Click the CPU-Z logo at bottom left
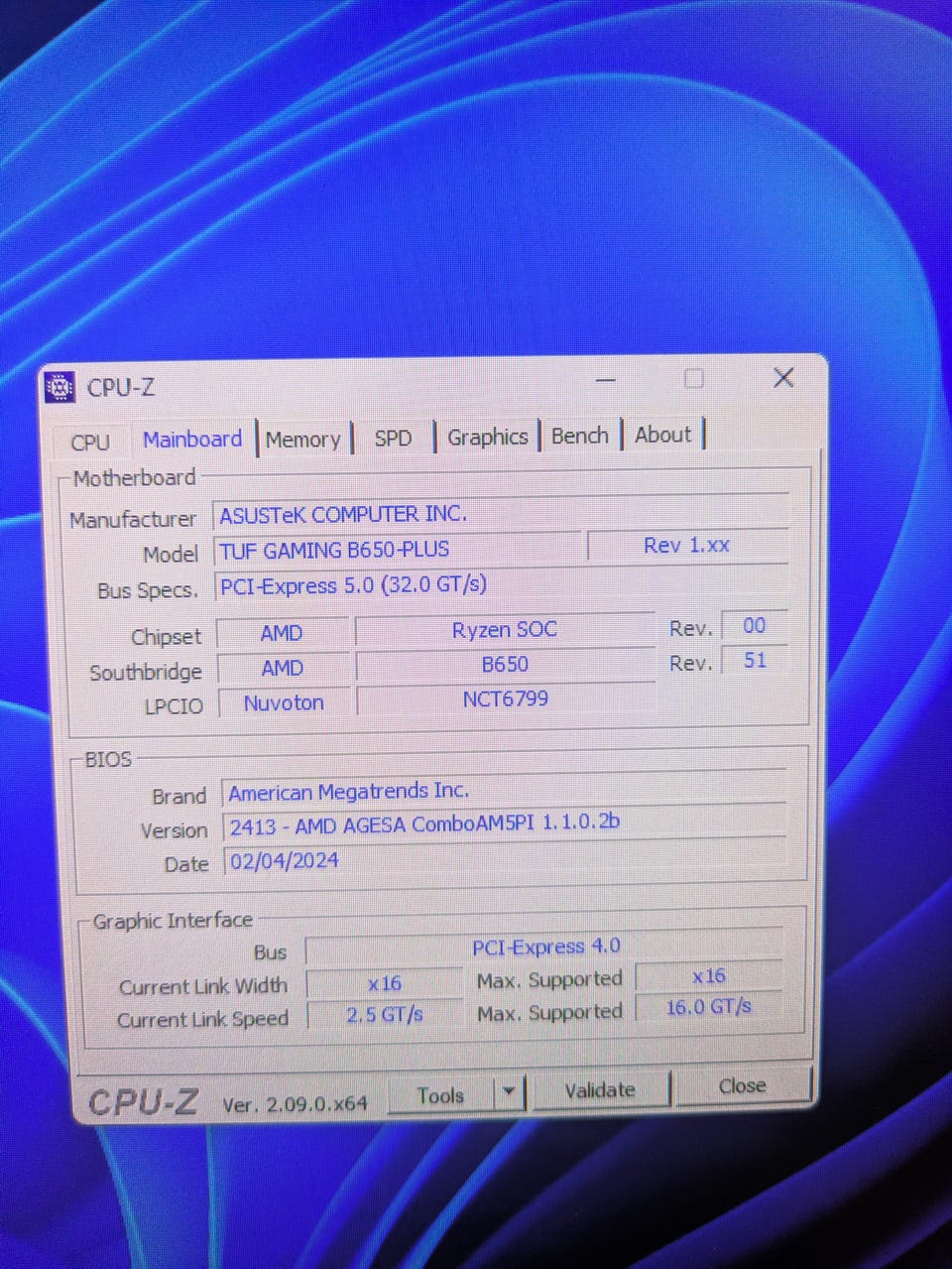Image resolution: width=952 pixels, height=1269 pixels. click(143, 1102)
